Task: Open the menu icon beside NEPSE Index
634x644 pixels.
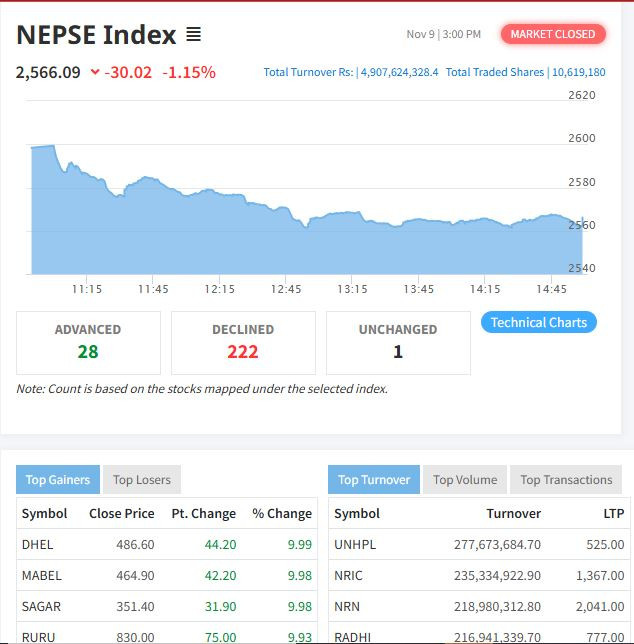Action: (x=193, y=35)
